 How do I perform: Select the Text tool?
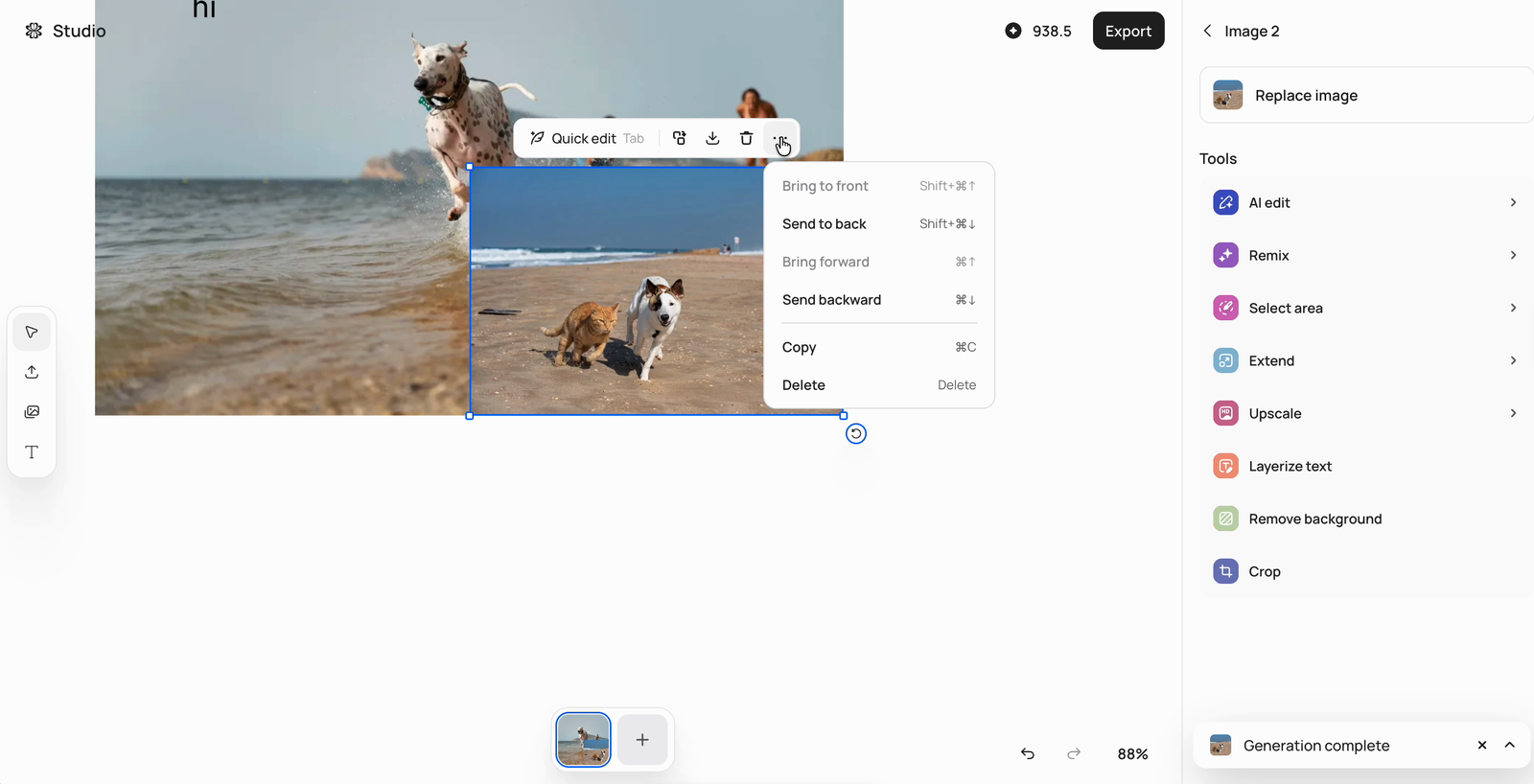pyautogui.click(x=32, y=452)
